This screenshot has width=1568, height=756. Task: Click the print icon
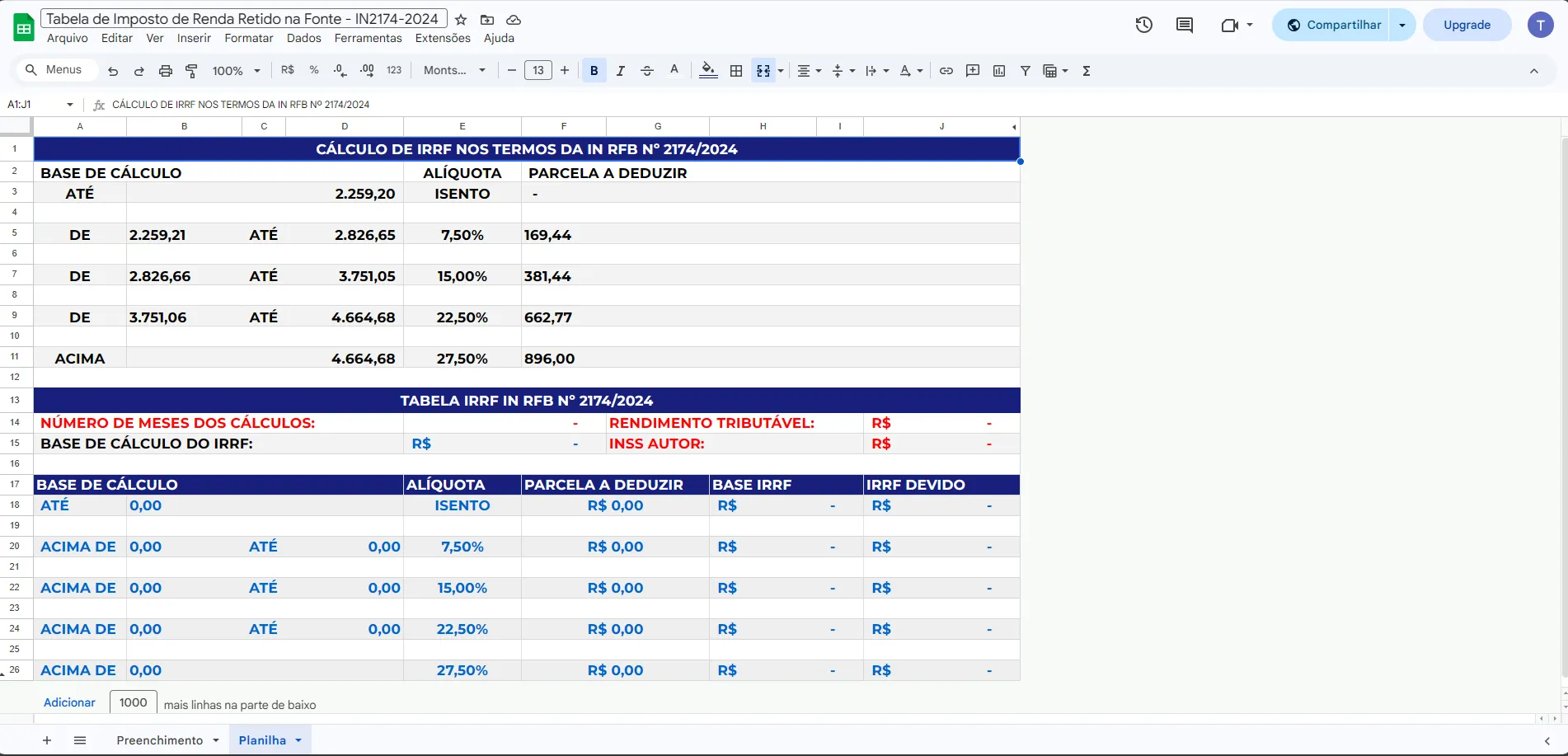click(166, 71)
